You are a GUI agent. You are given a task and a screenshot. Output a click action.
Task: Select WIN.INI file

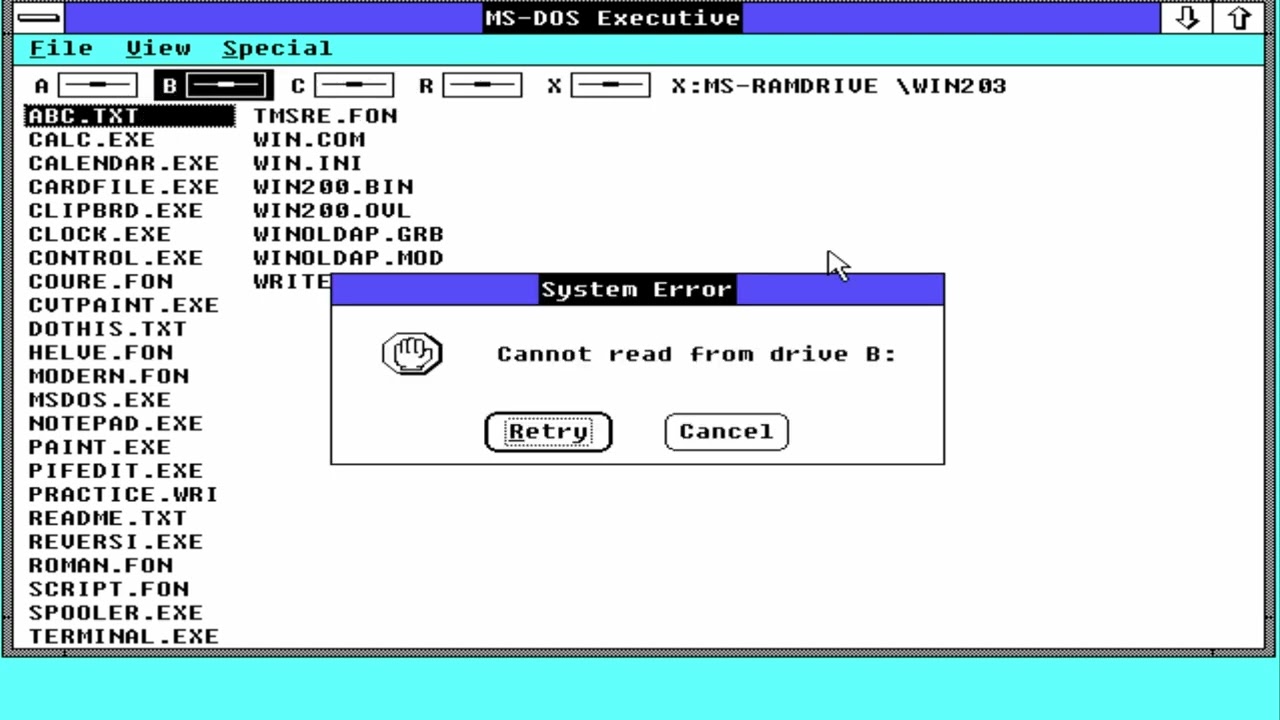307,163
